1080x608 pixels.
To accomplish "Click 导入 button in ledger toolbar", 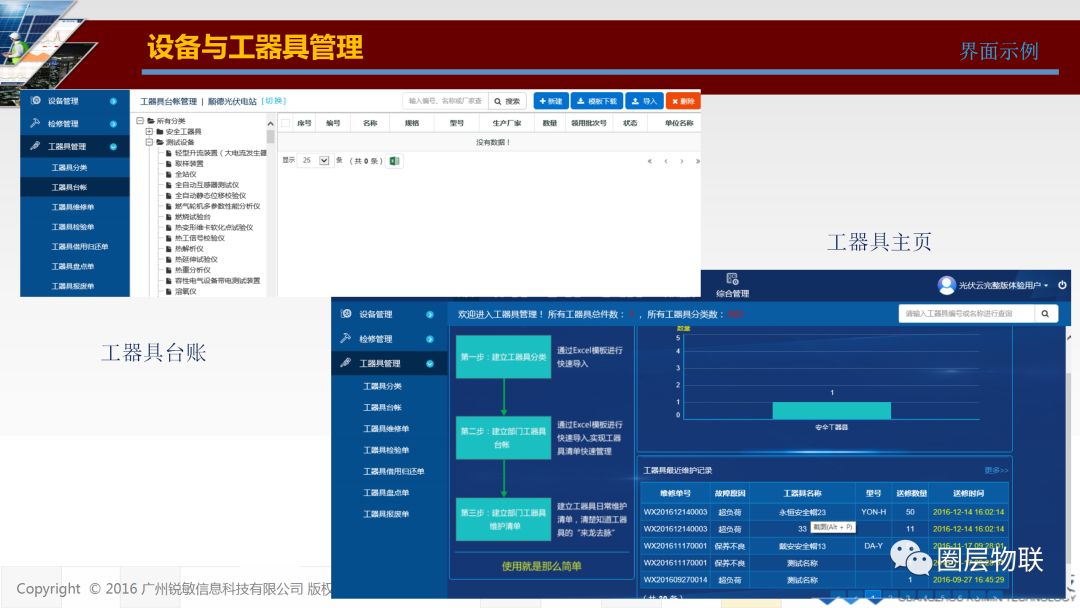I will [644, 101].
